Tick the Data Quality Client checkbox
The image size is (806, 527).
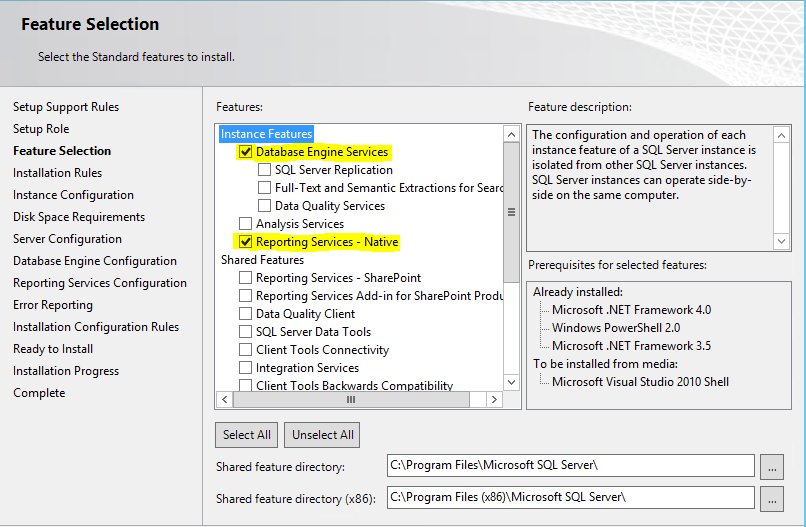coord(246,314)
